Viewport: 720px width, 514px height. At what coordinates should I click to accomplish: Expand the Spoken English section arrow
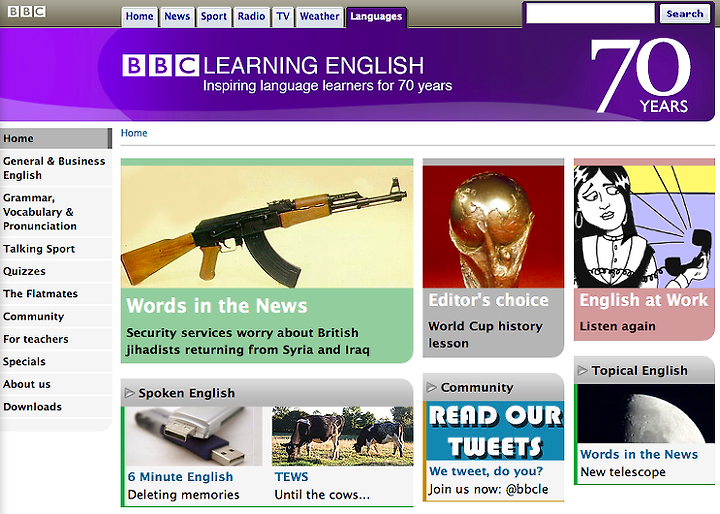129,393
